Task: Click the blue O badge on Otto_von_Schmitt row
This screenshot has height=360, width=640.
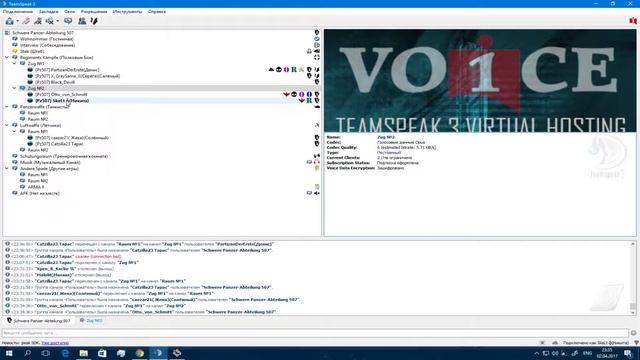Action: click(309, 94)
